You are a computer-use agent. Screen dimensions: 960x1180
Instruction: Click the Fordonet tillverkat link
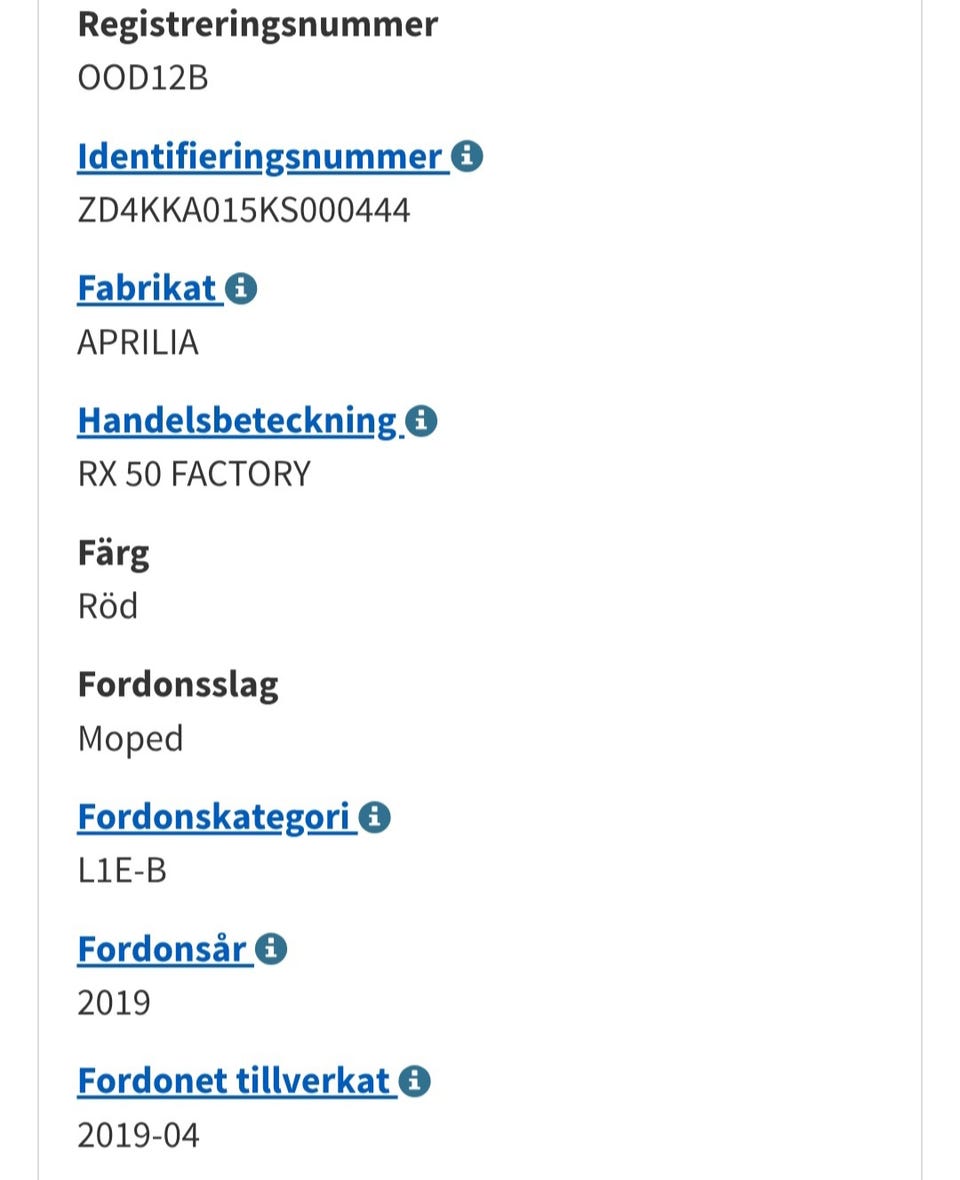[234, 1080]
